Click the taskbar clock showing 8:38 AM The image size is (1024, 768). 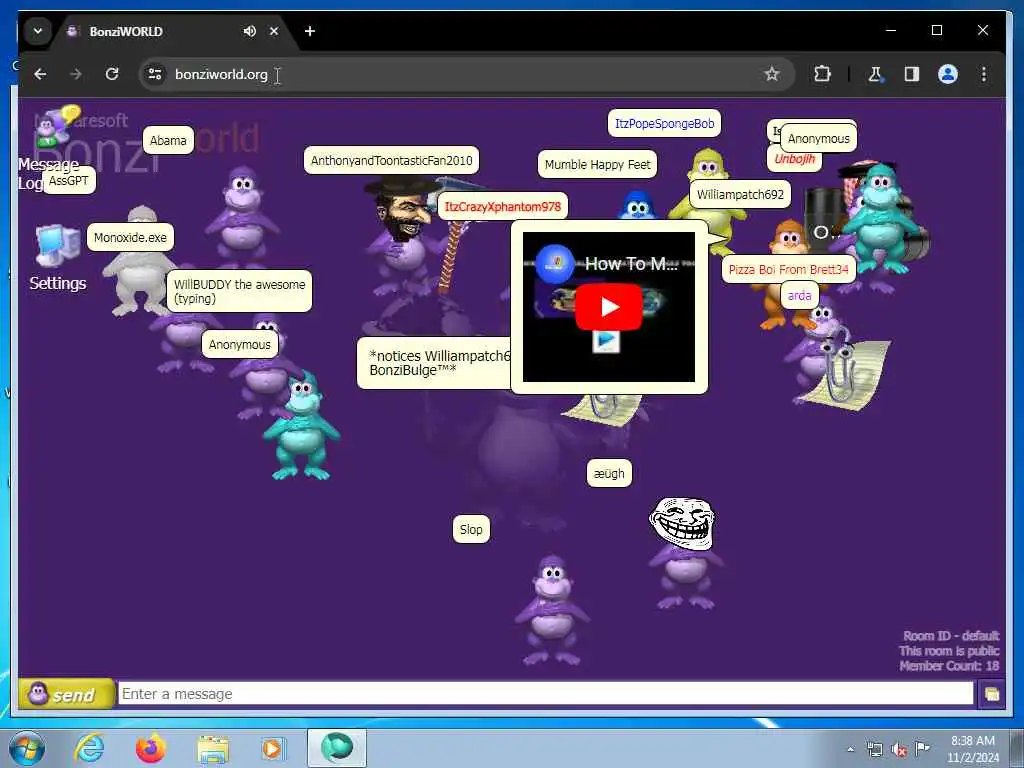[x=972, y=749]
